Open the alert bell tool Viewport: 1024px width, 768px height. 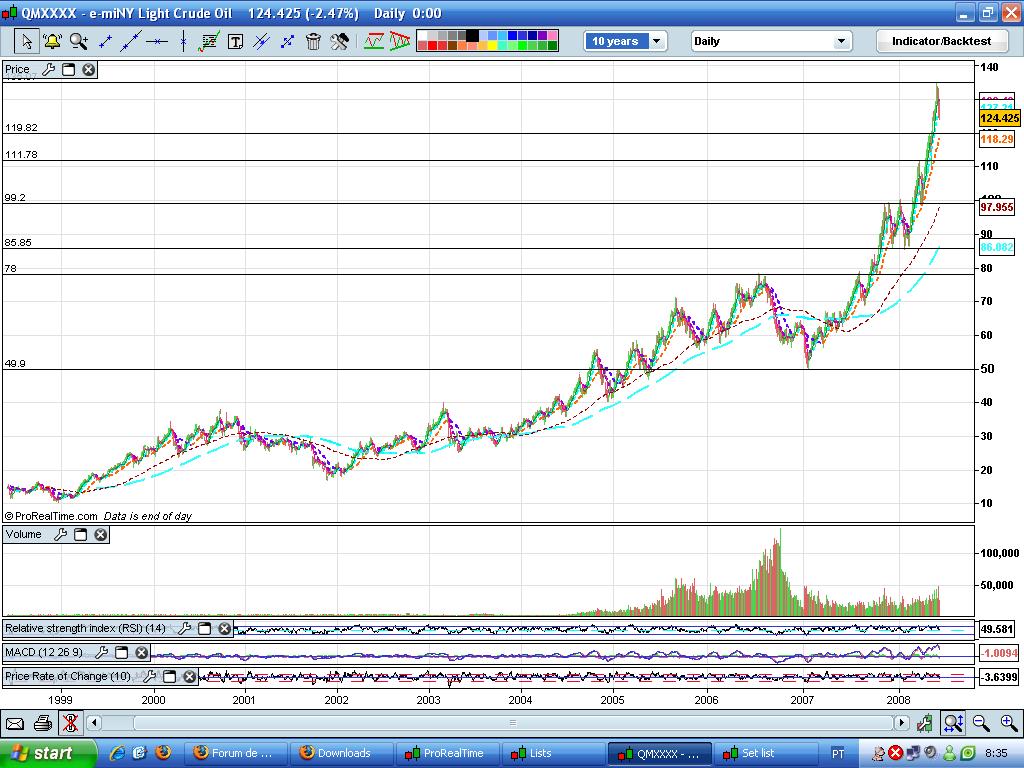click(52, 42)
